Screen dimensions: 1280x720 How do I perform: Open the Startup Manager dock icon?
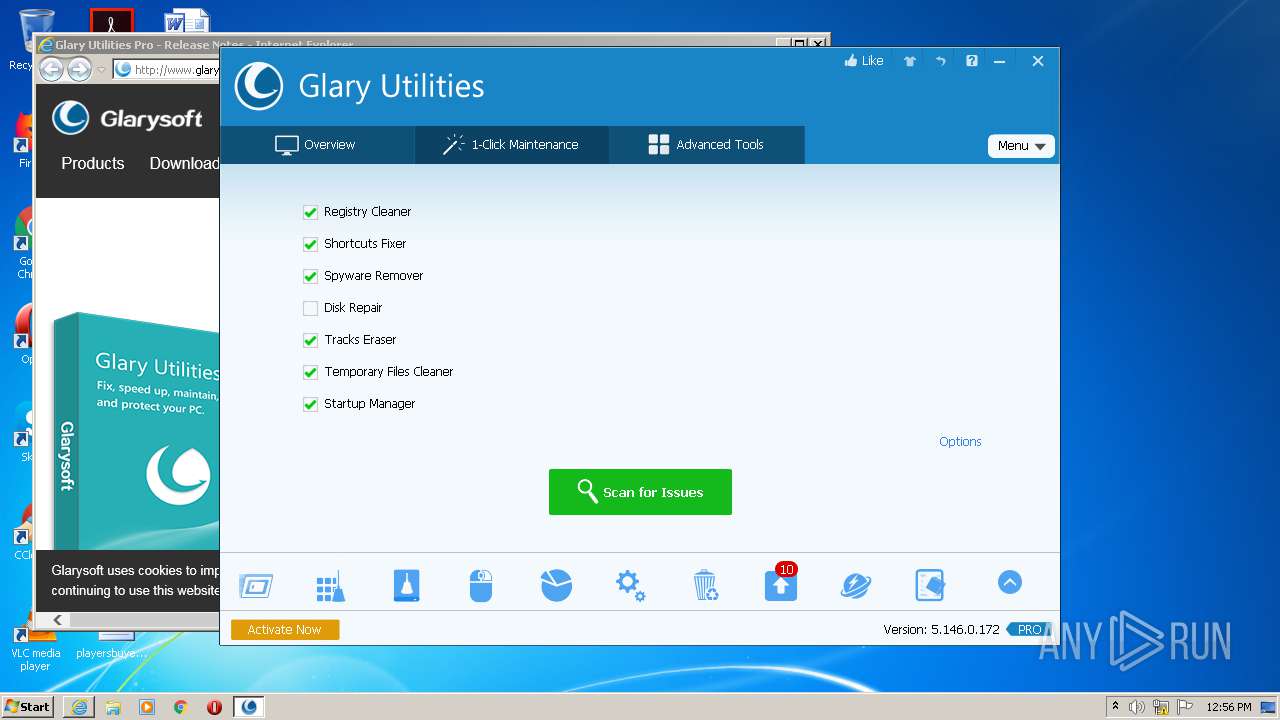pyautogui.click(x=256, y=586)
